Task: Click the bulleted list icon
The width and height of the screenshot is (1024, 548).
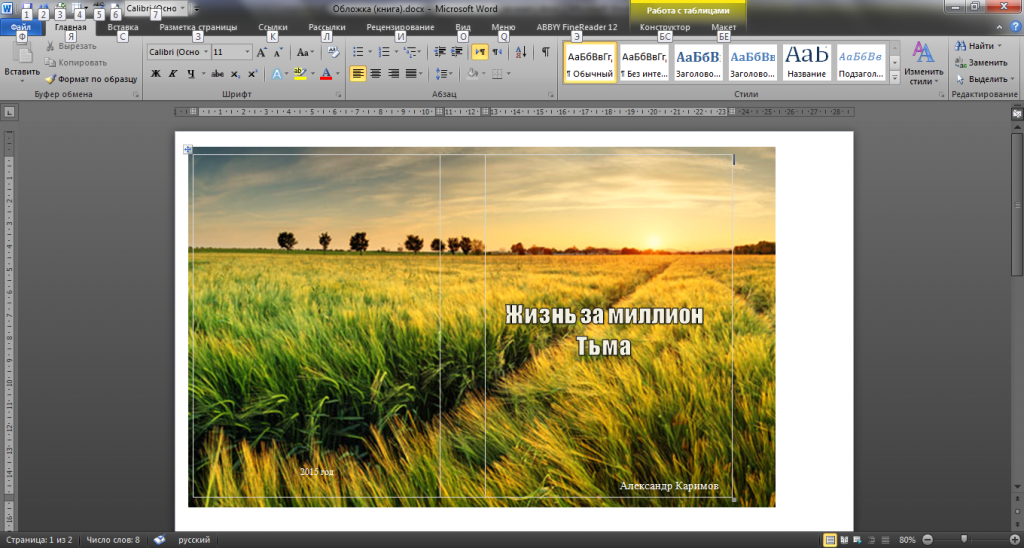Action: (359, 52)
